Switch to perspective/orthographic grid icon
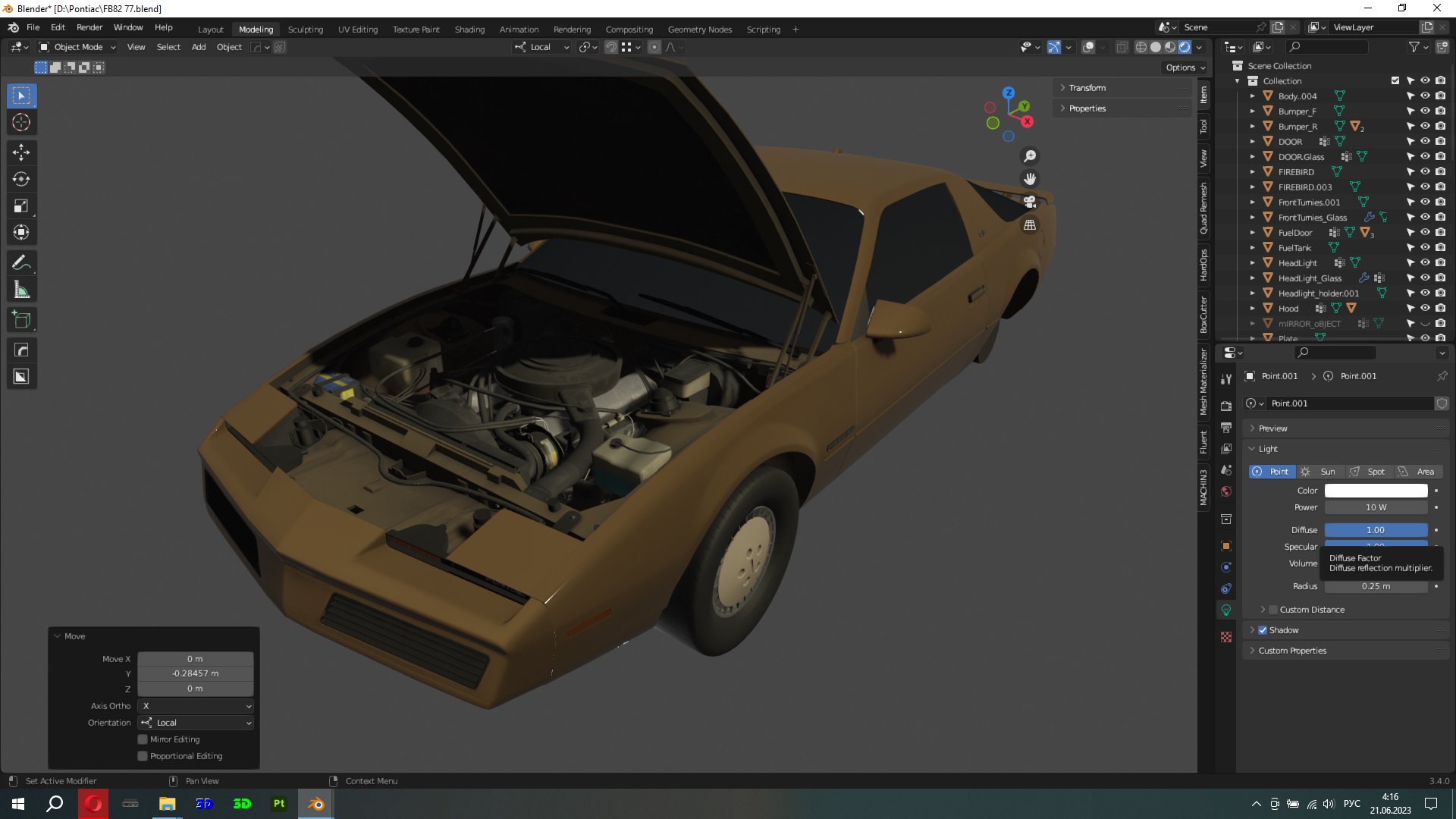1456x819 pixels. tap(1030, 225)
